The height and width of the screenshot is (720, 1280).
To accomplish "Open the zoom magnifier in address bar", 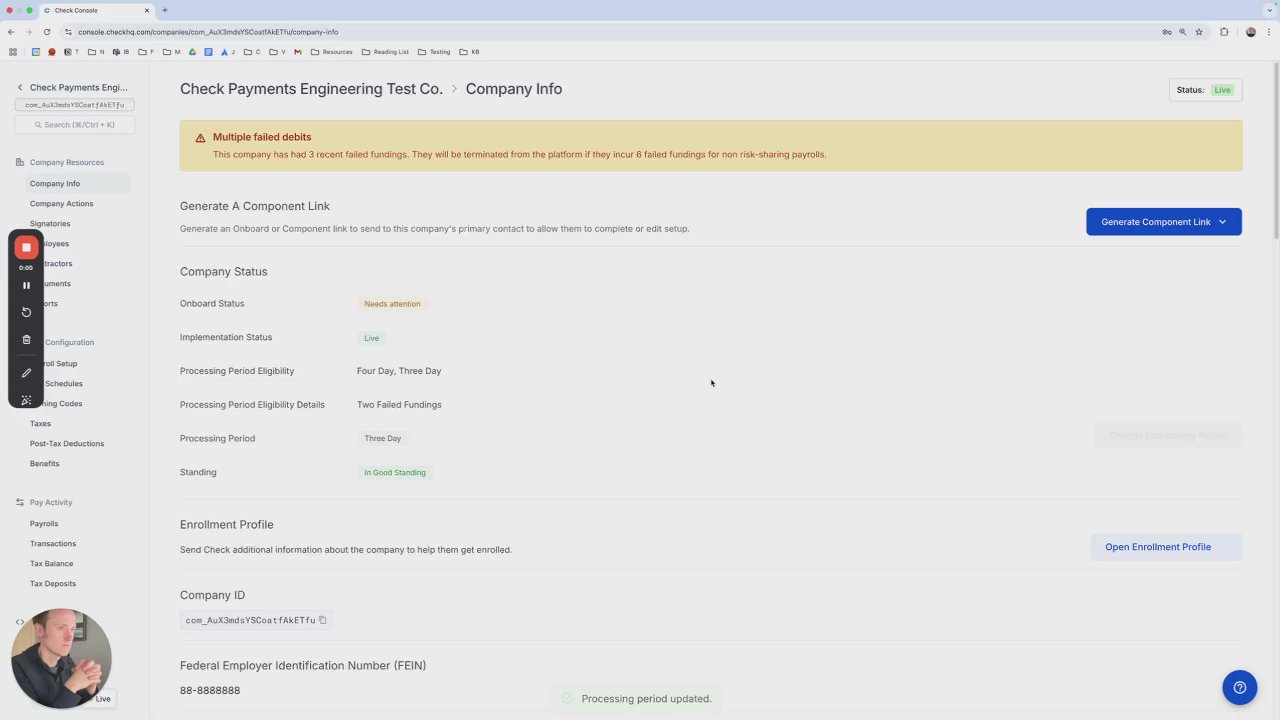I will pos(1182,32).
